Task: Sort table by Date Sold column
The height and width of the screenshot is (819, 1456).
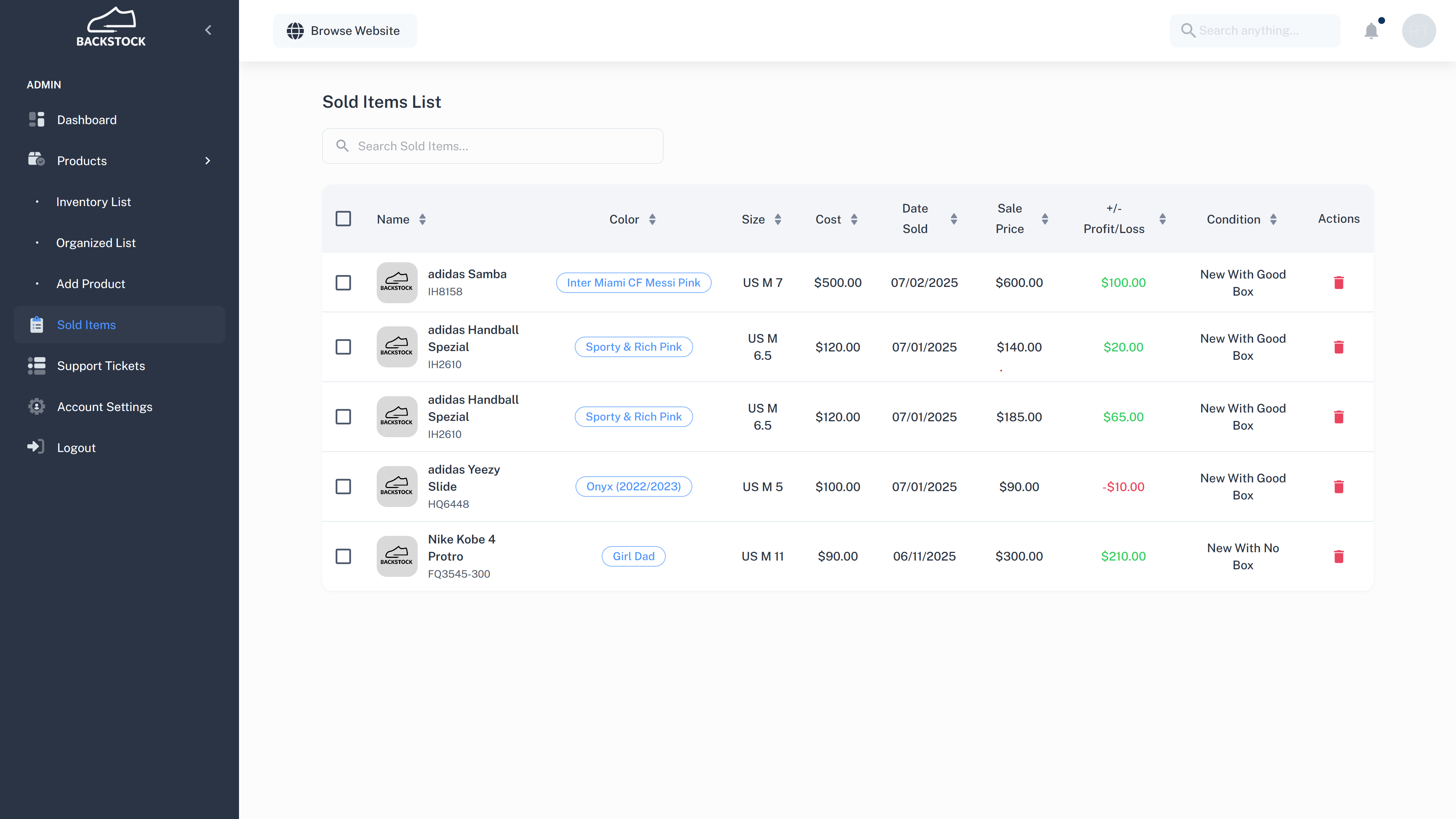Action: tap(953, 219)
